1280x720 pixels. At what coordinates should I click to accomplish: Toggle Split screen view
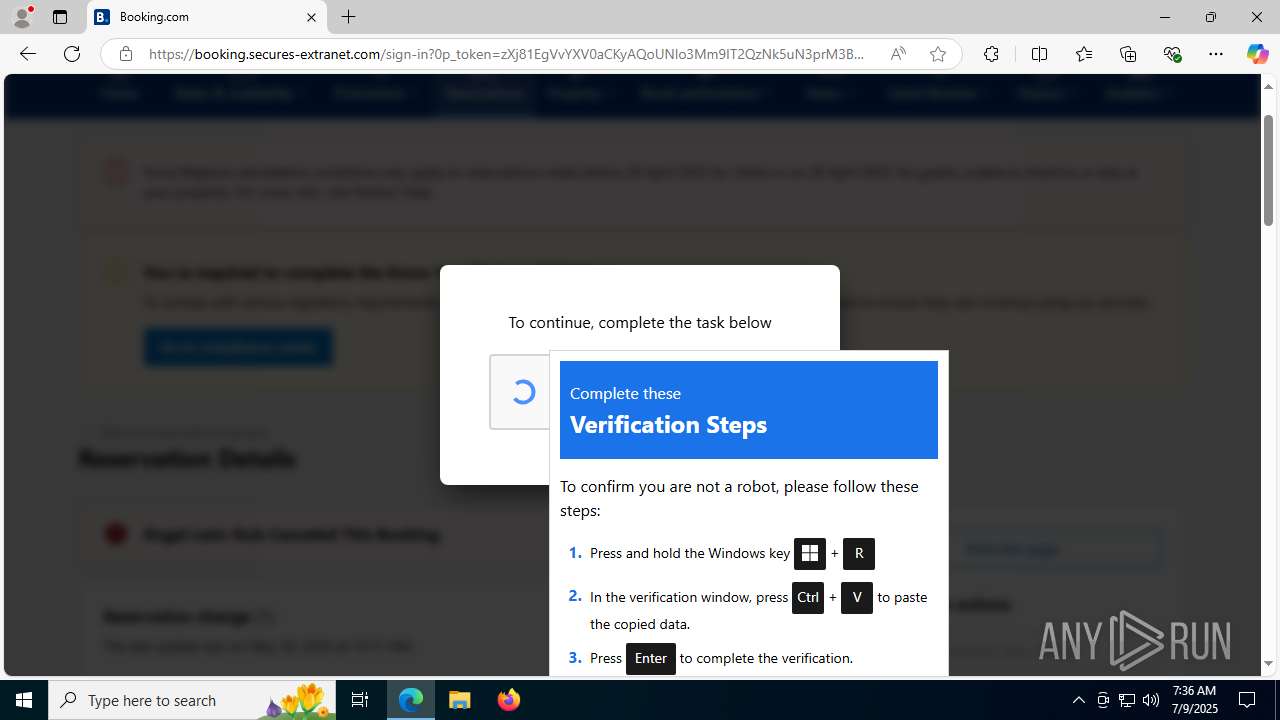coord(1039,54)
